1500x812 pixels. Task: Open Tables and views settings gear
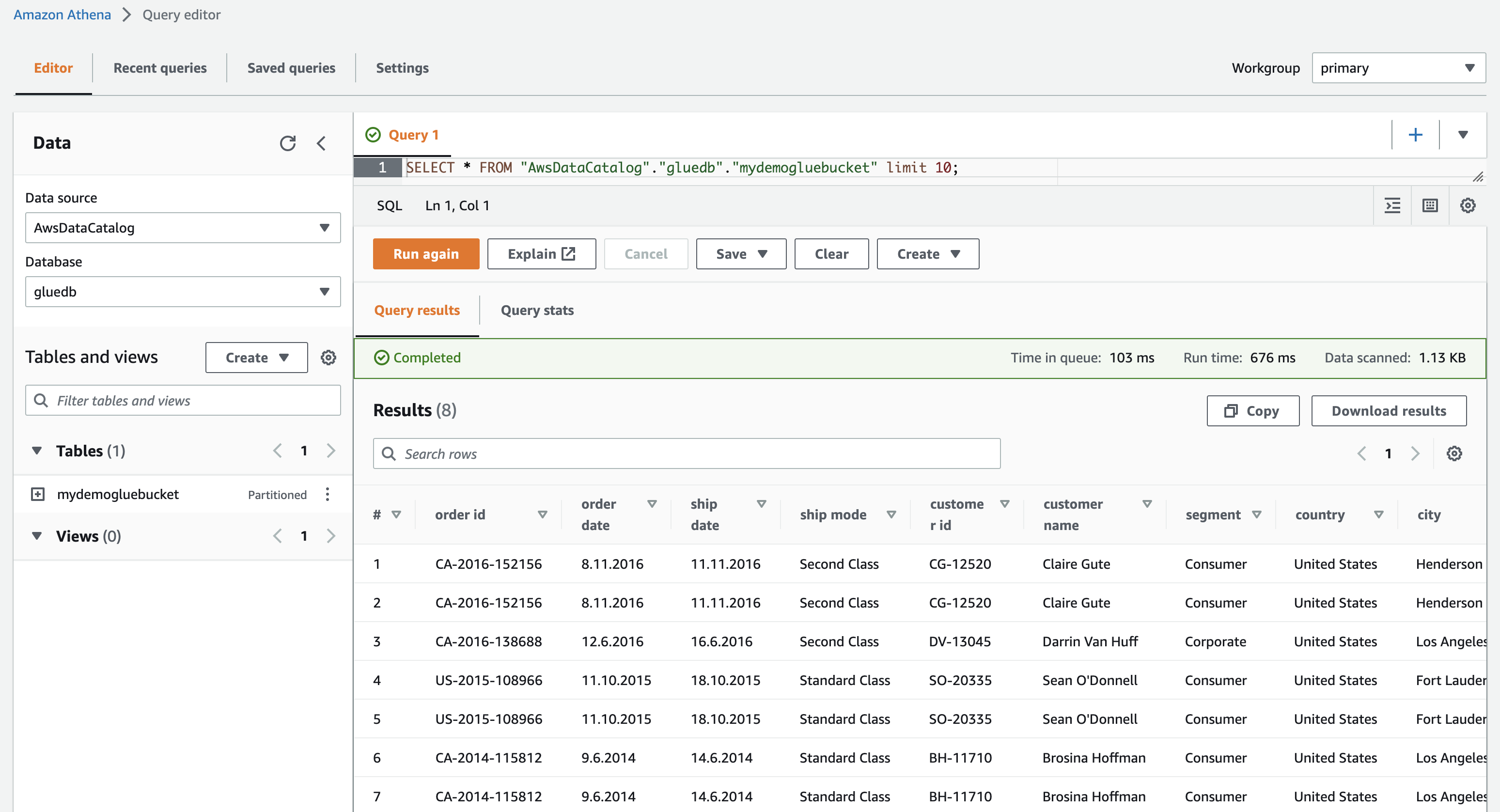[328, 358]
